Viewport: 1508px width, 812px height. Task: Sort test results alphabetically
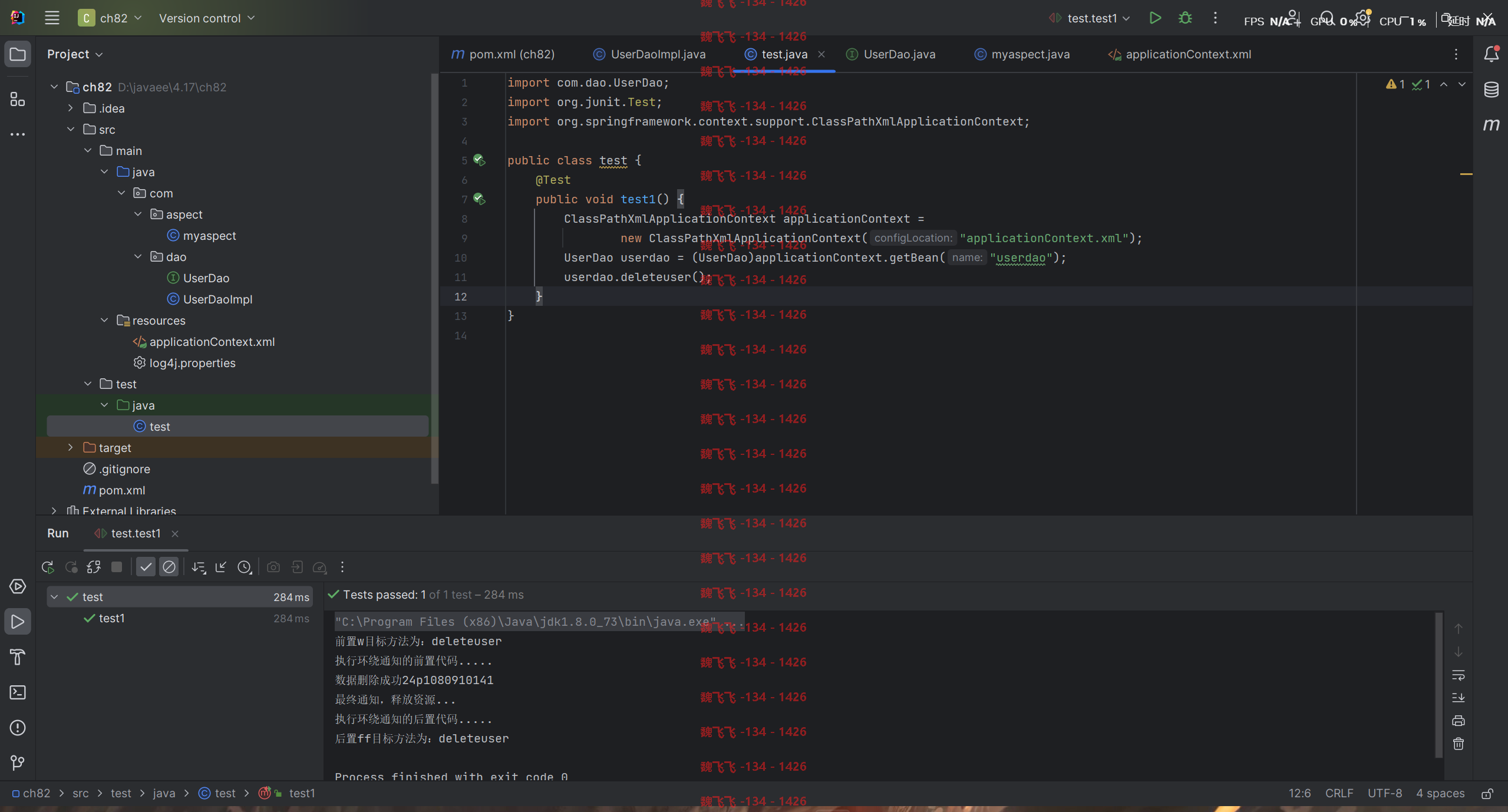[x=199, y=567]
